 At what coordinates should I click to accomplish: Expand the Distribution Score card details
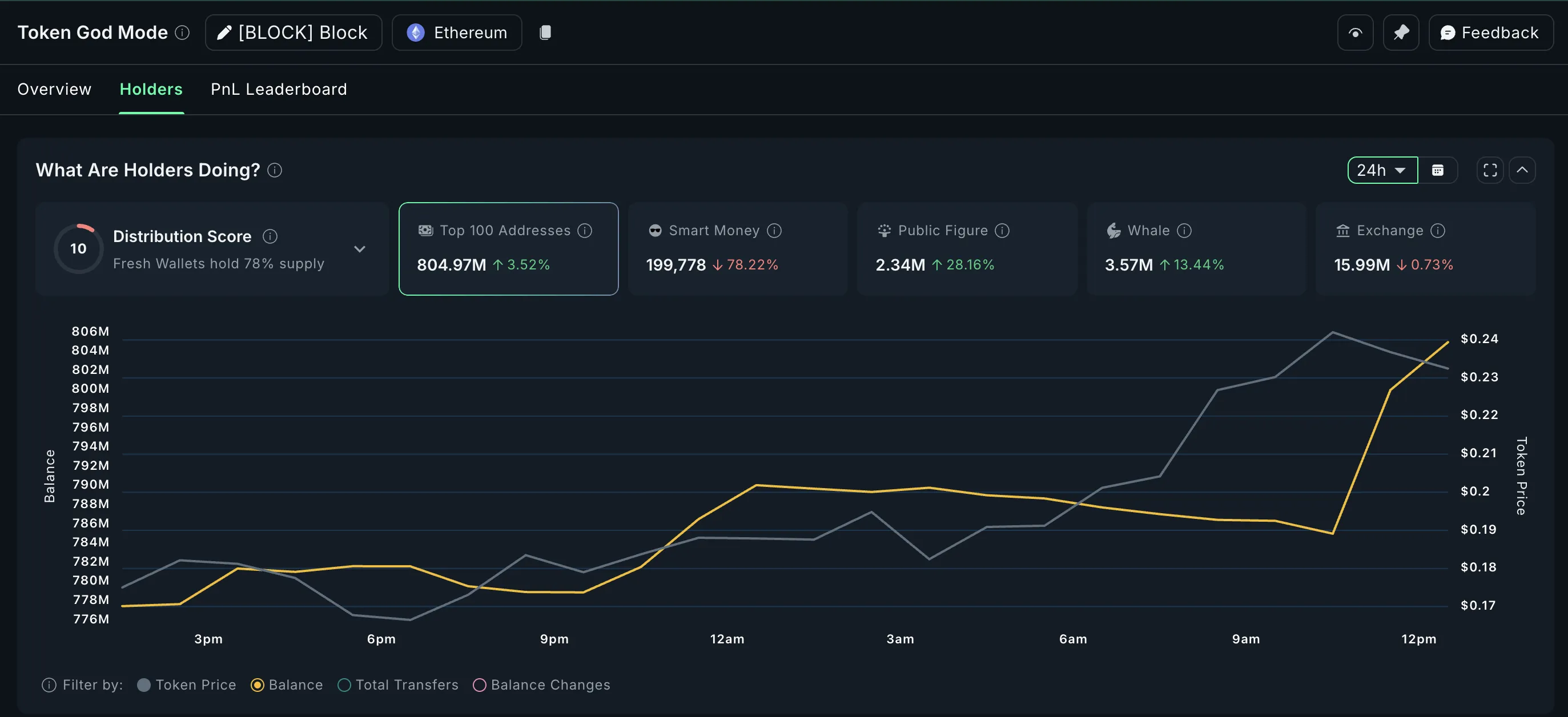[359, 249]
